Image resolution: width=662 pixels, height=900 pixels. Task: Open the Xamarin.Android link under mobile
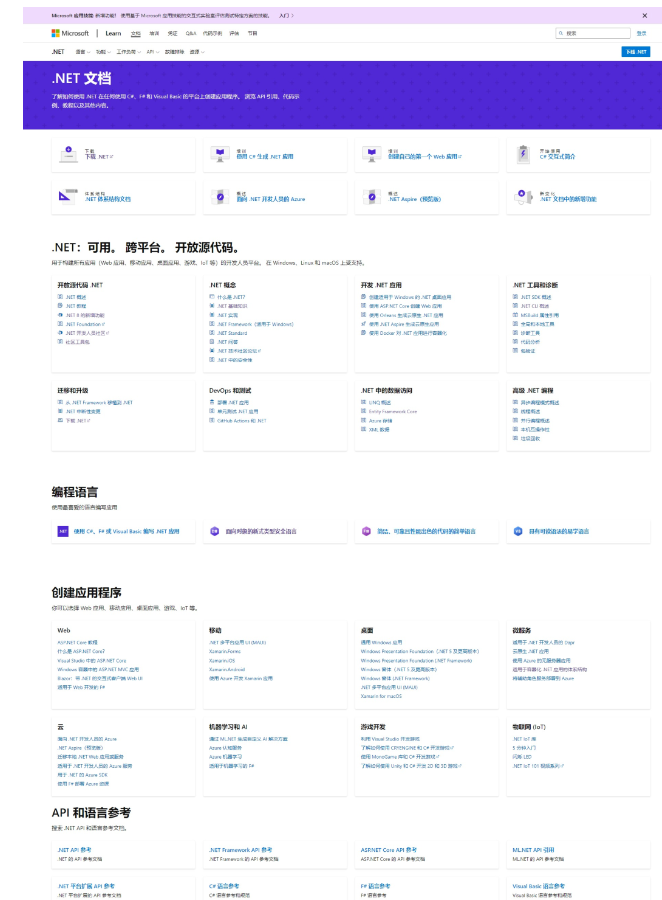pos(227,669)
